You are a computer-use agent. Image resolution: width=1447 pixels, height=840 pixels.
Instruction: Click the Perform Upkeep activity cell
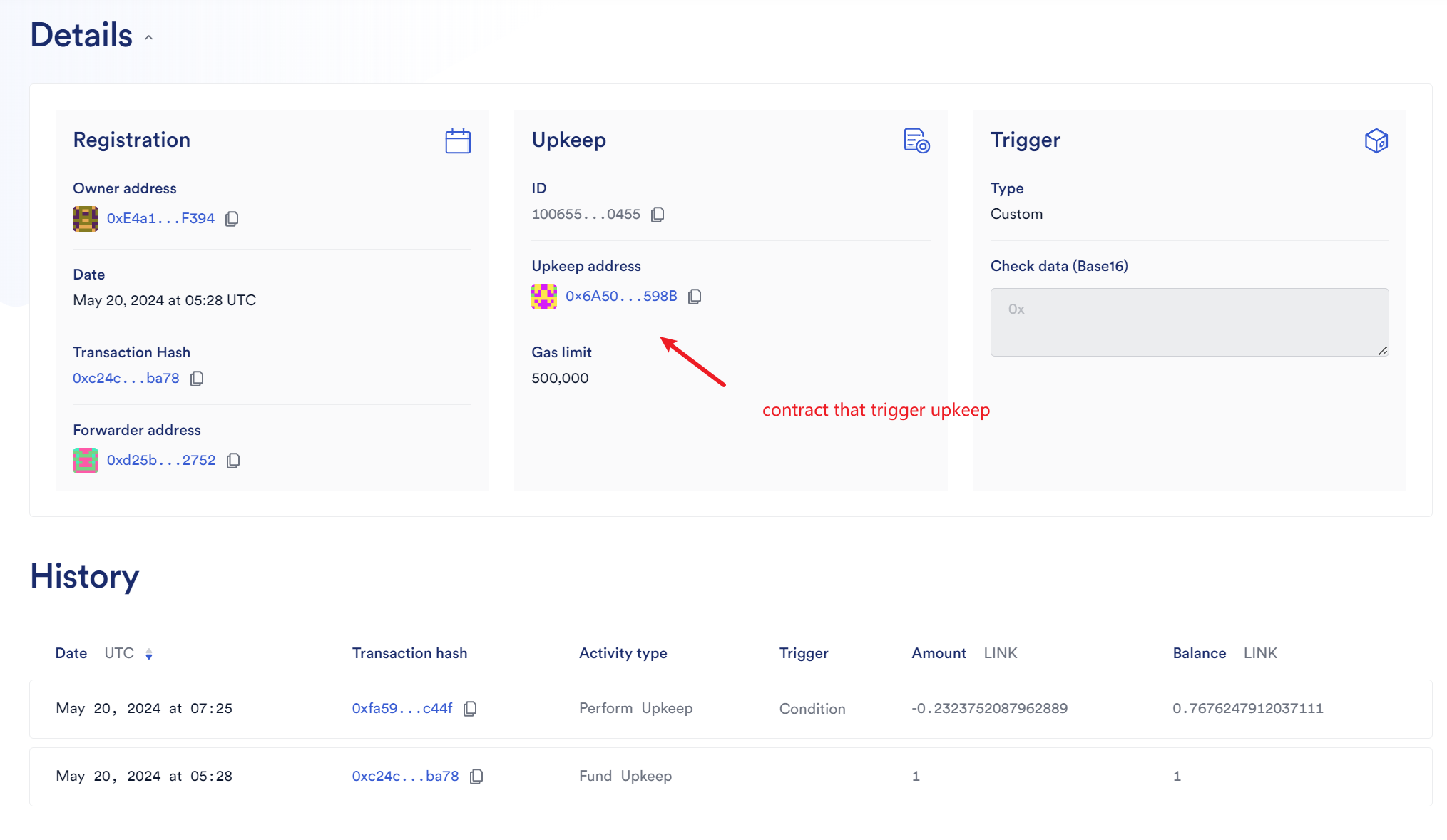(635, 709)
